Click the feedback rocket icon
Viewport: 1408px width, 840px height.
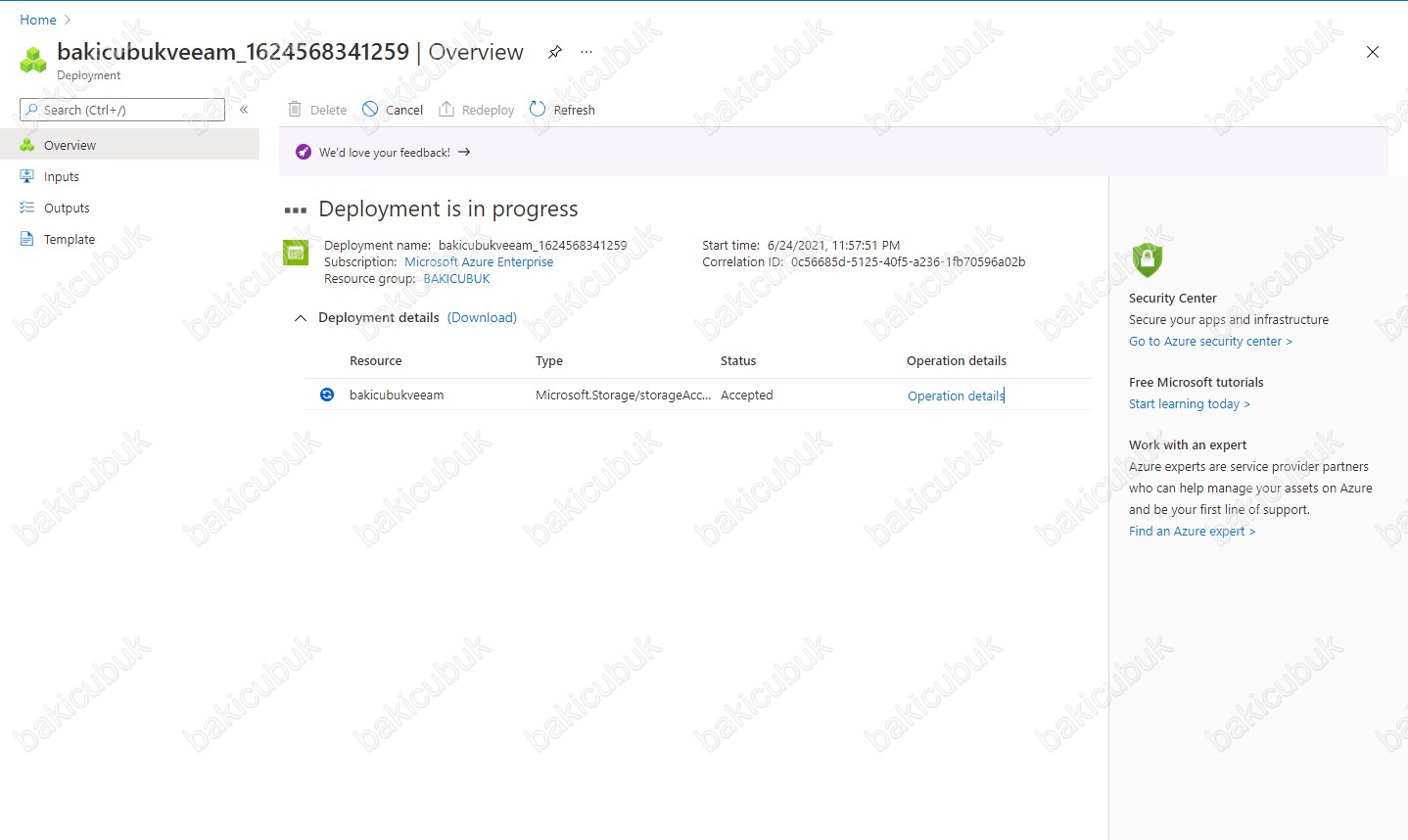304,152
